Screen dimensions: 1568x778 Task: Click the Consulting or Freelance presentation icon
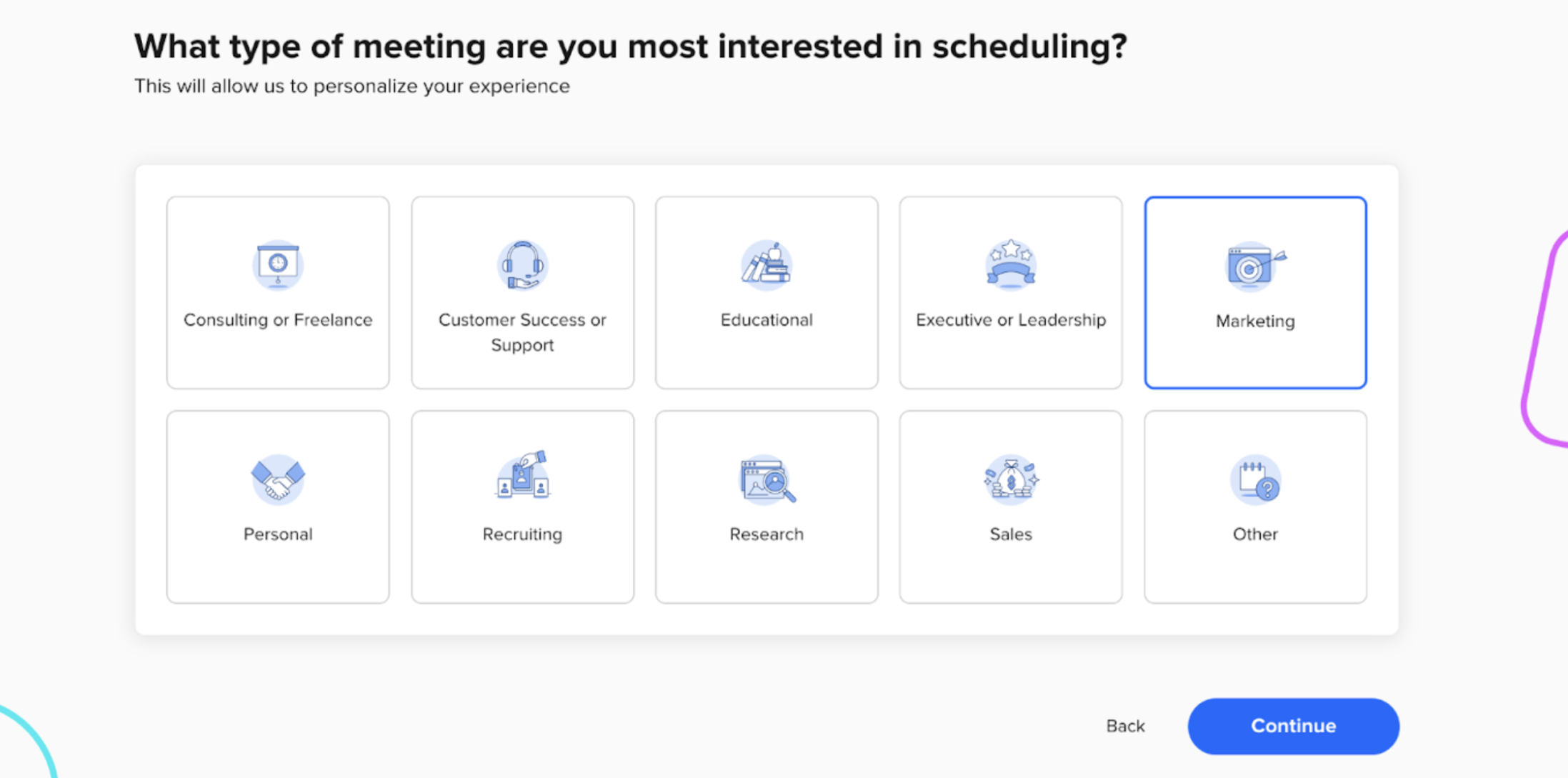coord(278,265)
